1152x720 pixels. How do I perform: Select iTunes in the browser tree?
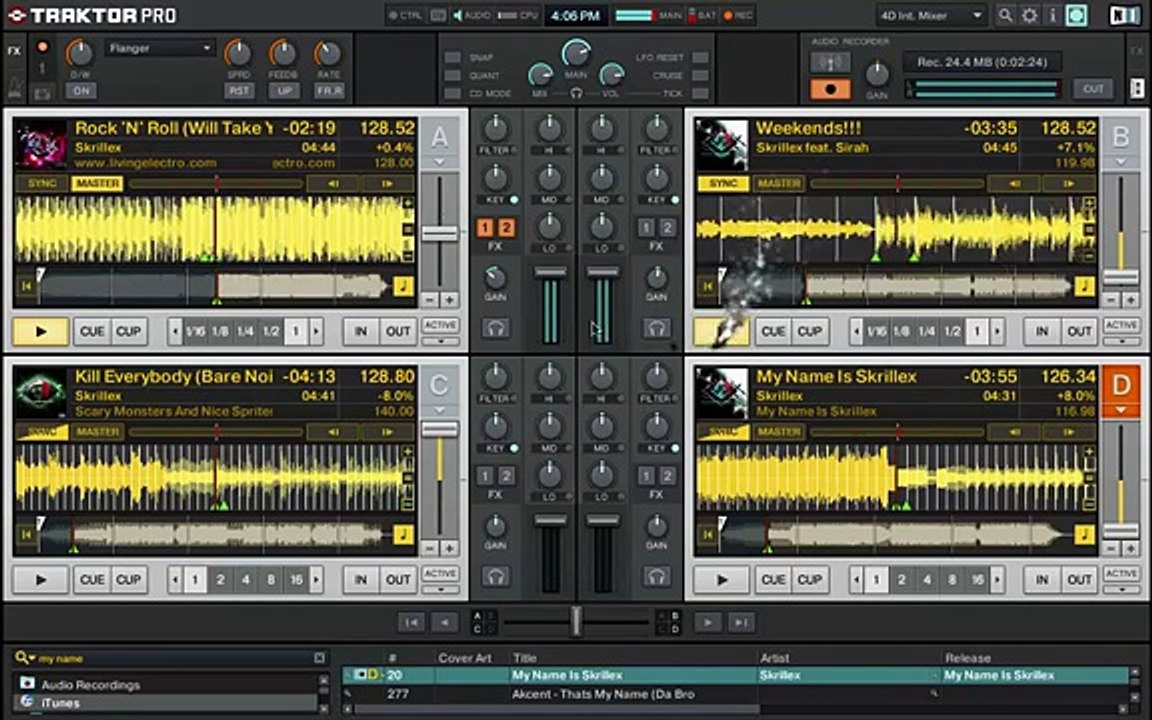point(60,703)
